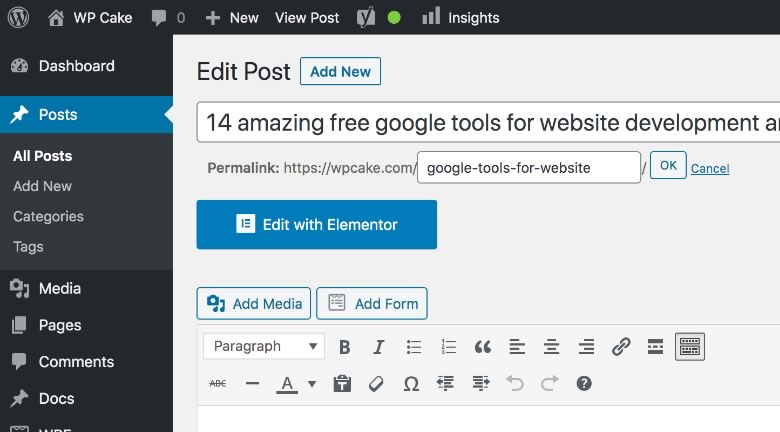This screenshot has width=780, height=432.
Task: Click the Add Media button
Action: [x=254, y=304]
